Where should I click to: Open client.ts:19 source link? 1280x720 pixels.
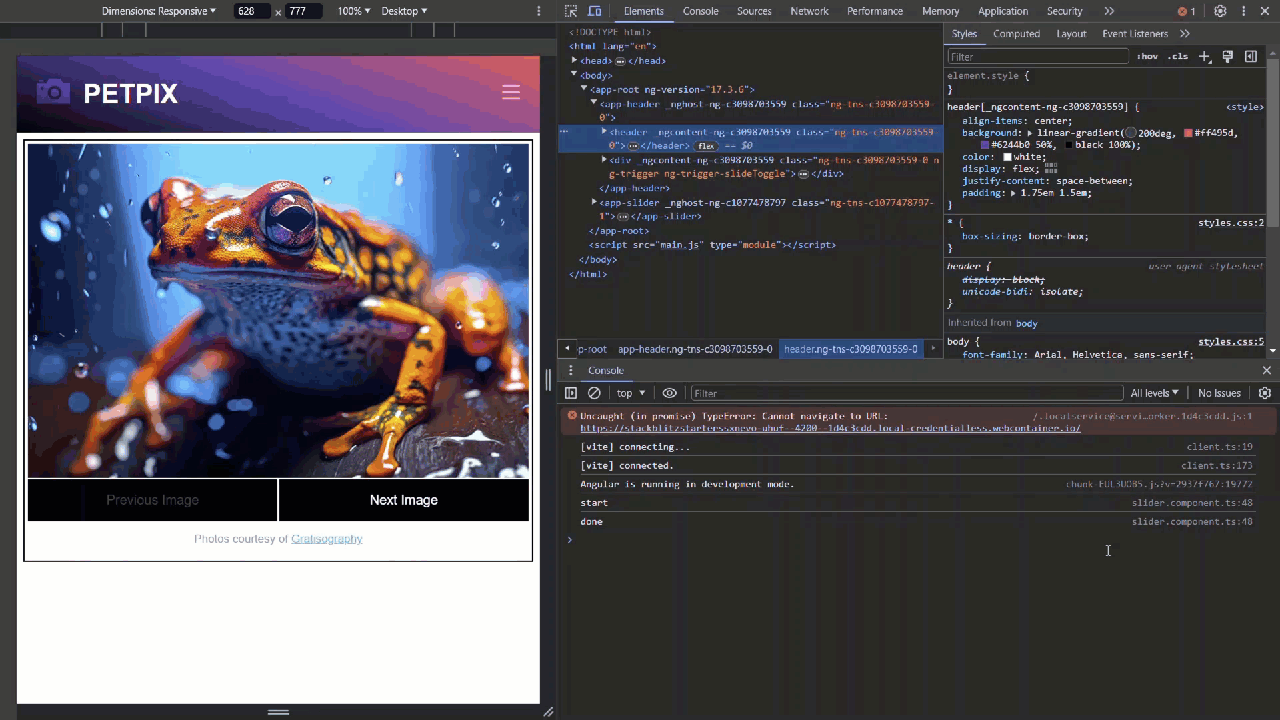coord(1219,447)
